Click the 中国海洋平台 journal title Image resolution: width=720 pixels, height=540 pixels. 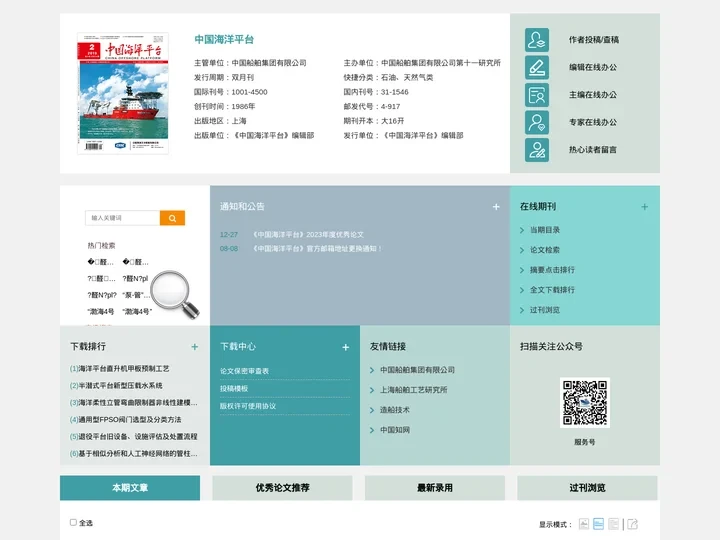coord(224,39)
